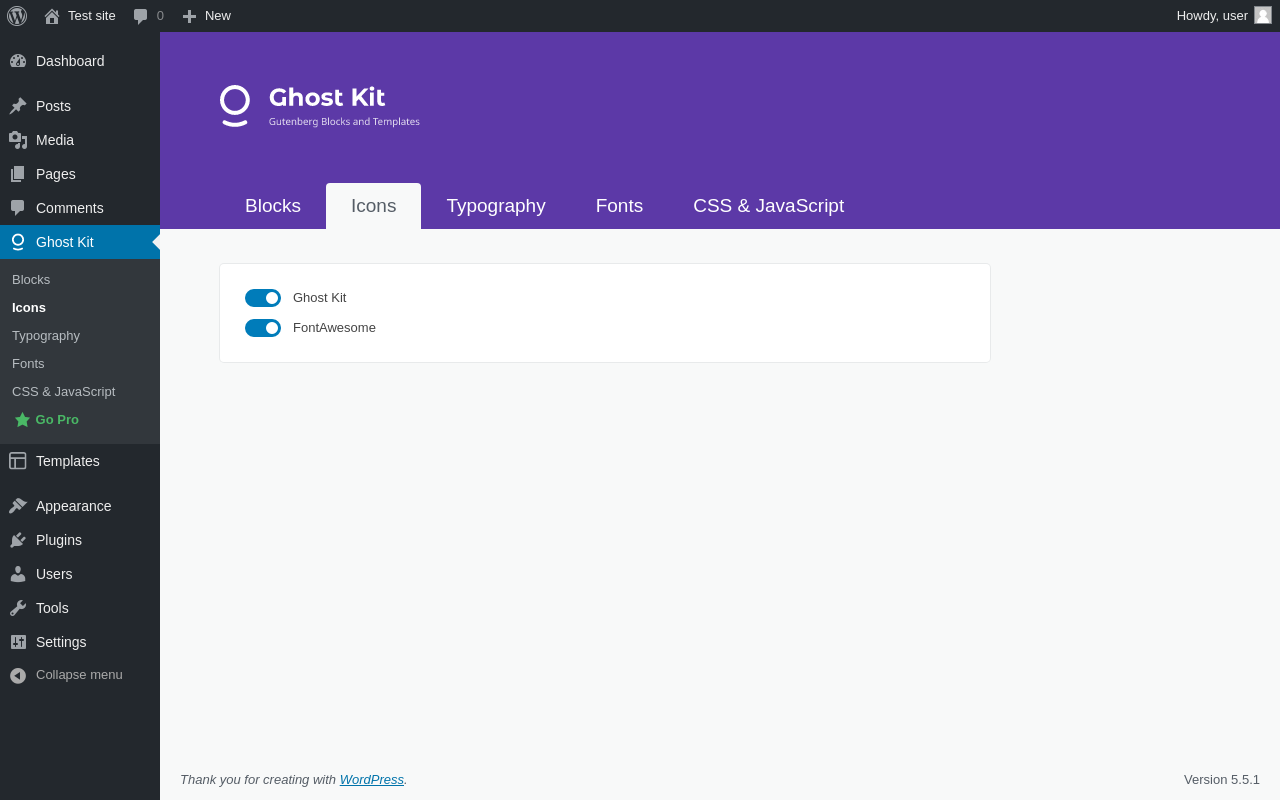Open the Pages menu label
Image resolution: width=1280 pixels, height=800 pixels.
tap(56, 174)
